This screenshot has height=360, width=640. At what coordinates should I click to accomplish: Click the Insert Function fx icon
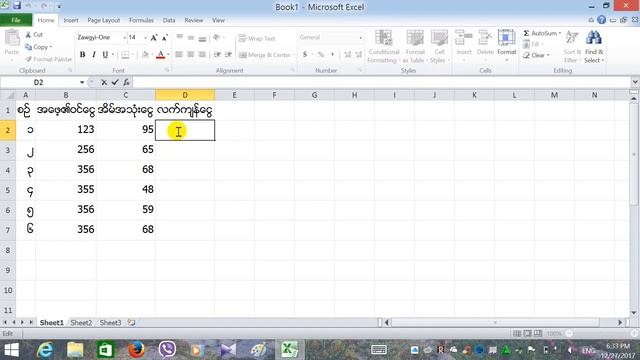[x=126, y=82]
